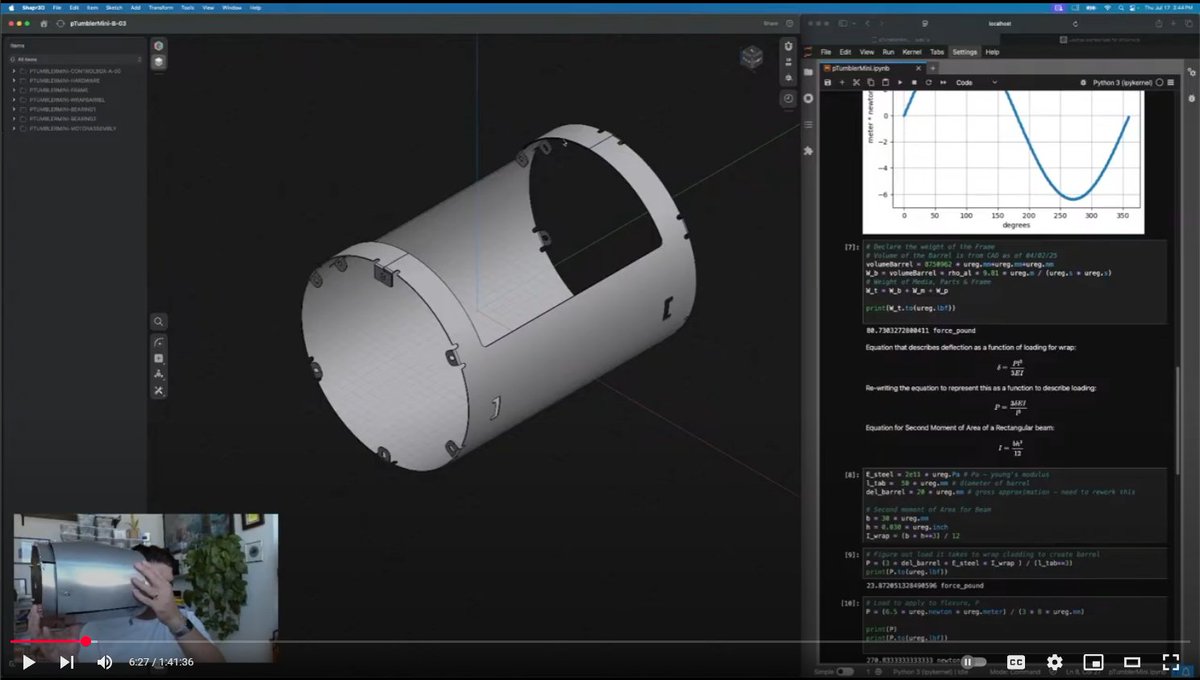This screenshot has width=1200, height=680.
Task: Click the sync status icon beside title
Action: pyautogui.click(x=61, y=22)
